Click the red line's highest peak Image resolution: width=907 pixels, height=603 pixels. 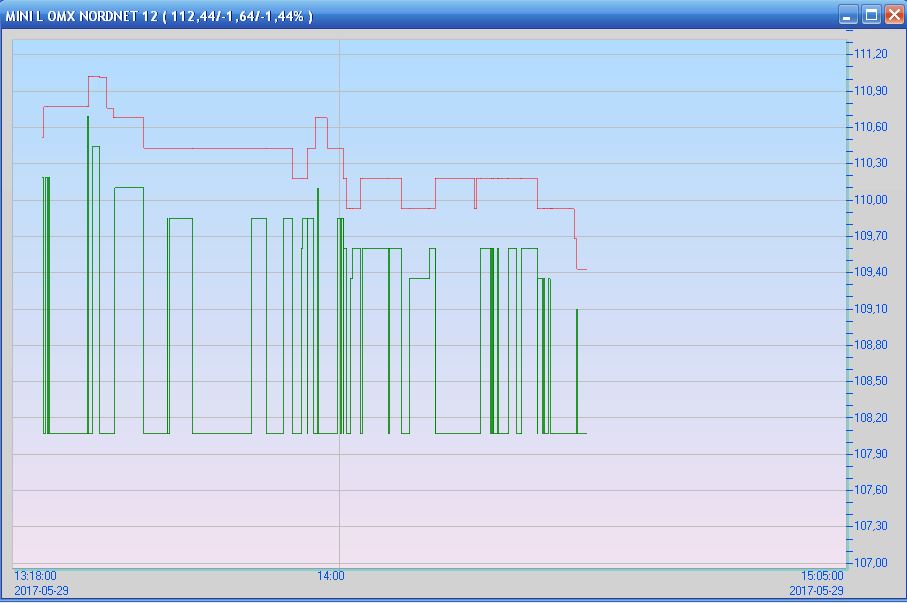(x=96, y=76)
